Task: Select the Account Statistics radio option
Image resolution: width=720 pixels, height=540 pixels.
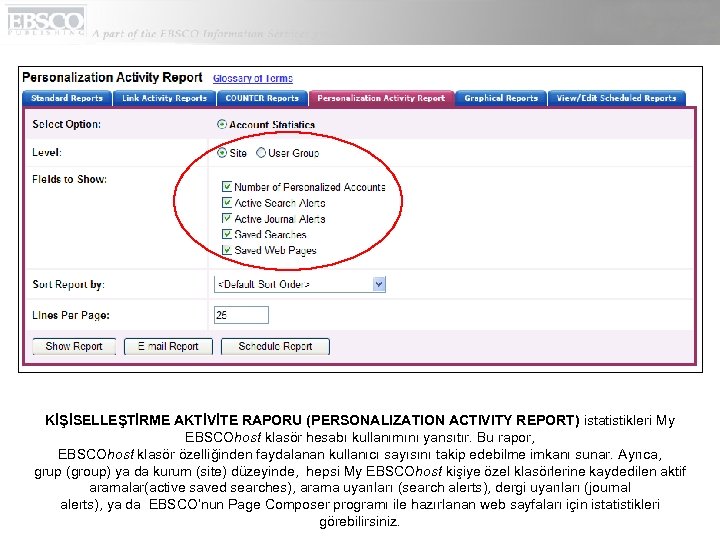Action: pyautogui.click(x=222, y=124)
